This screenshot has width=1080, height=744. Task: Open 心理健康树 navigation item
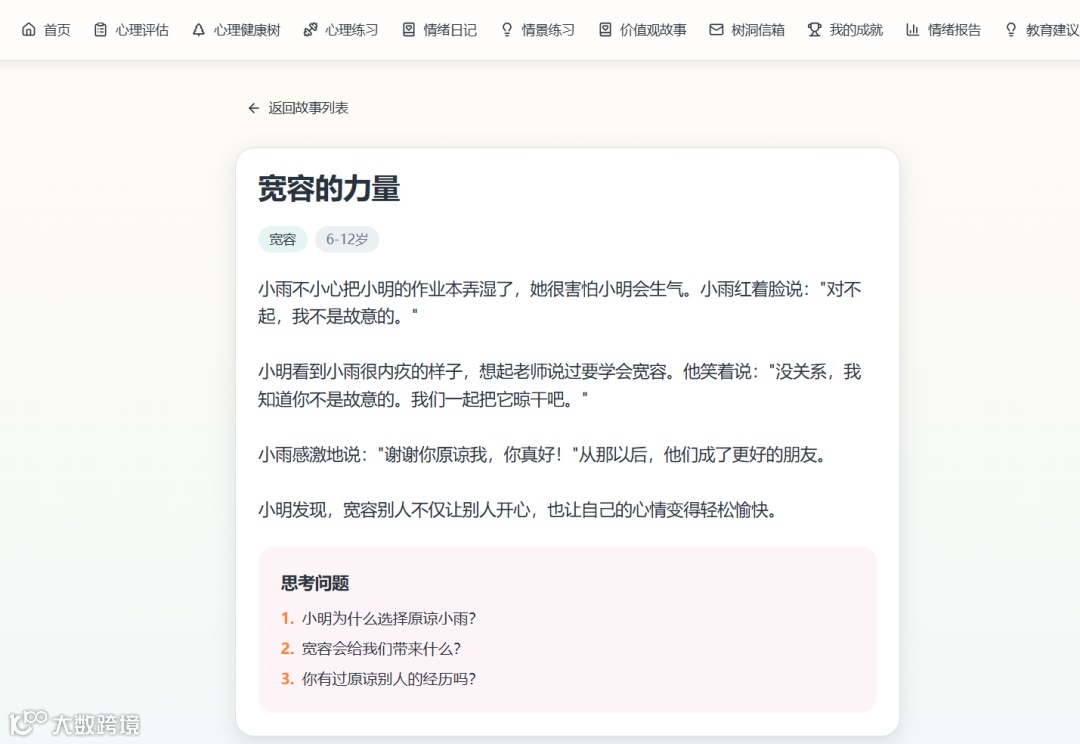click(236, 30)
